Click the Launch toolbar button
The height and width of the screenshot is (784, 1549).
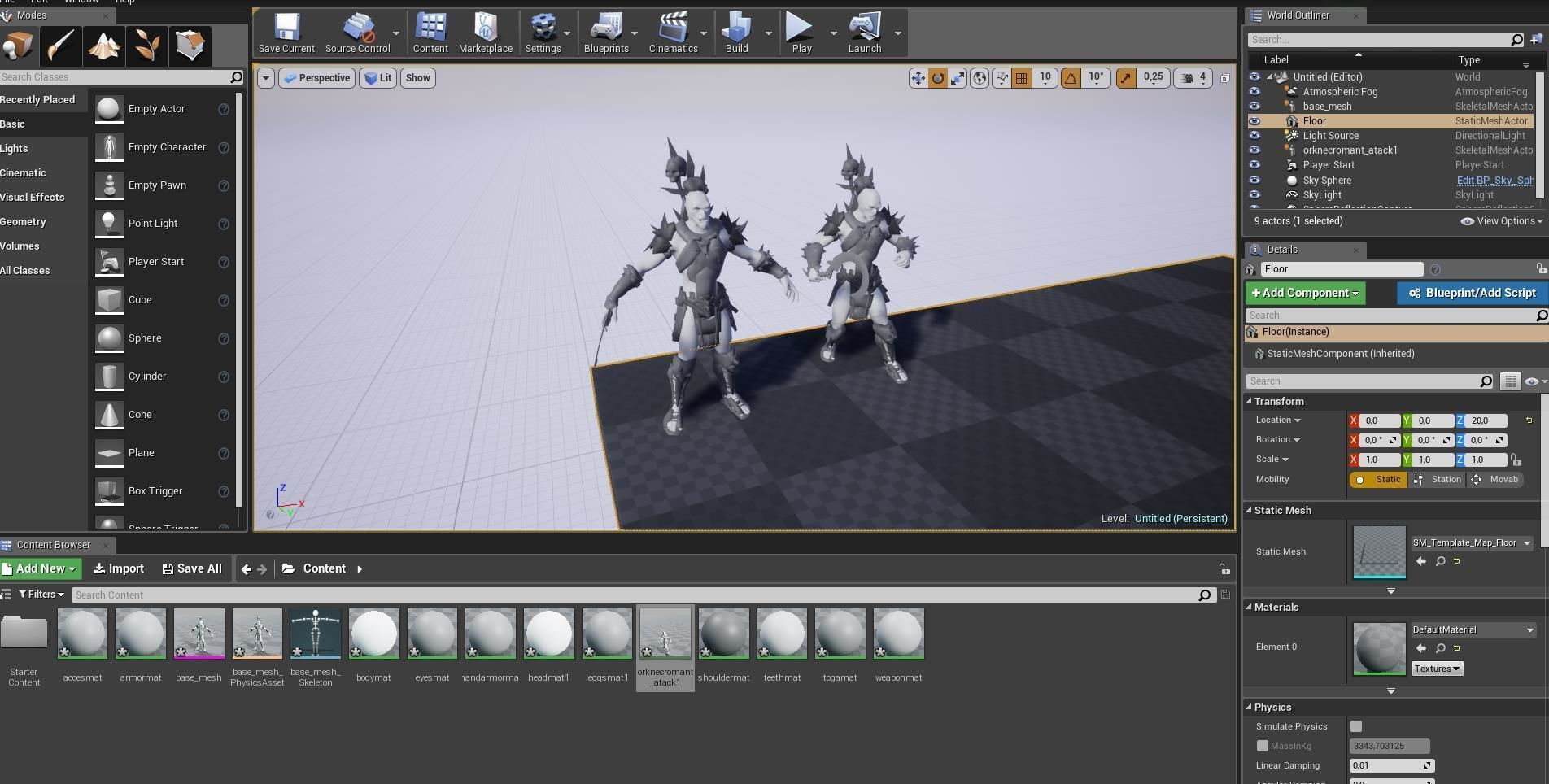pyautogui.click(x=865, y=33)
